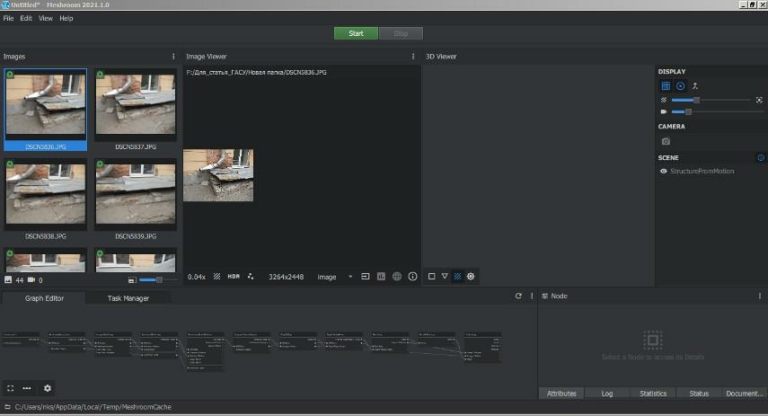Open Graph Editor settings gear
768x416 pixels.
47,388
